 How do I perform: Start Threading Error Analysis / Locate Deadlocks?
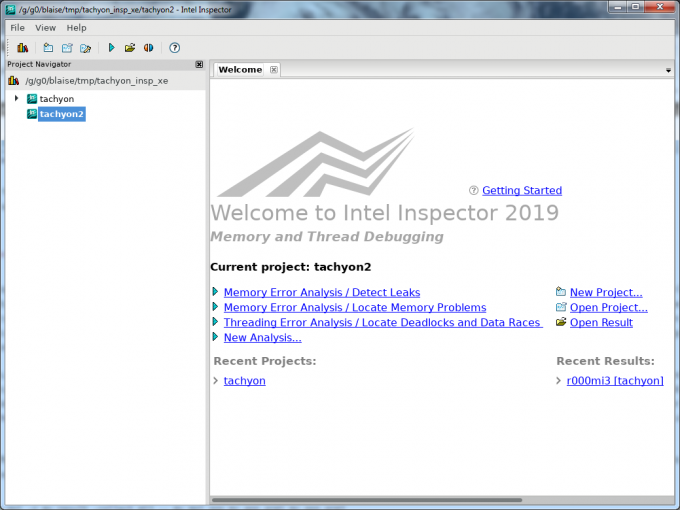coord(383,323)
